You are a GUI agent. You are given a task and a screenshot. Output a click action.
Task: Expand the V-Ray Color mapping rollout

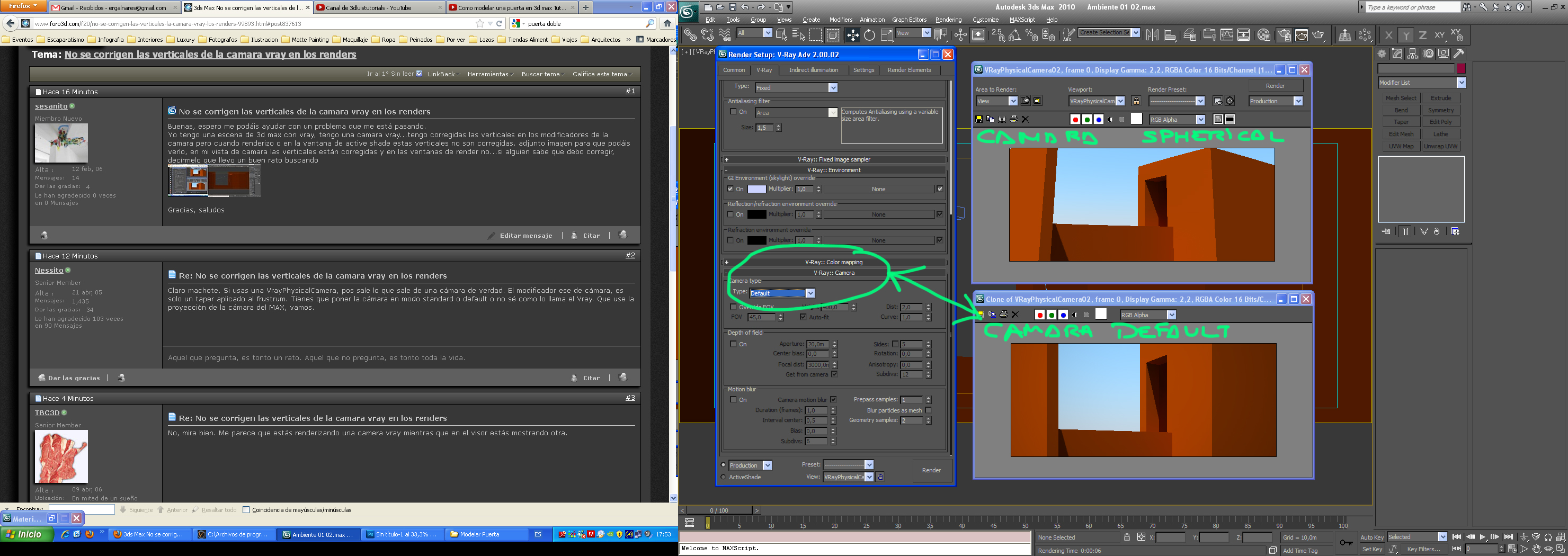(x=834, y=262)
